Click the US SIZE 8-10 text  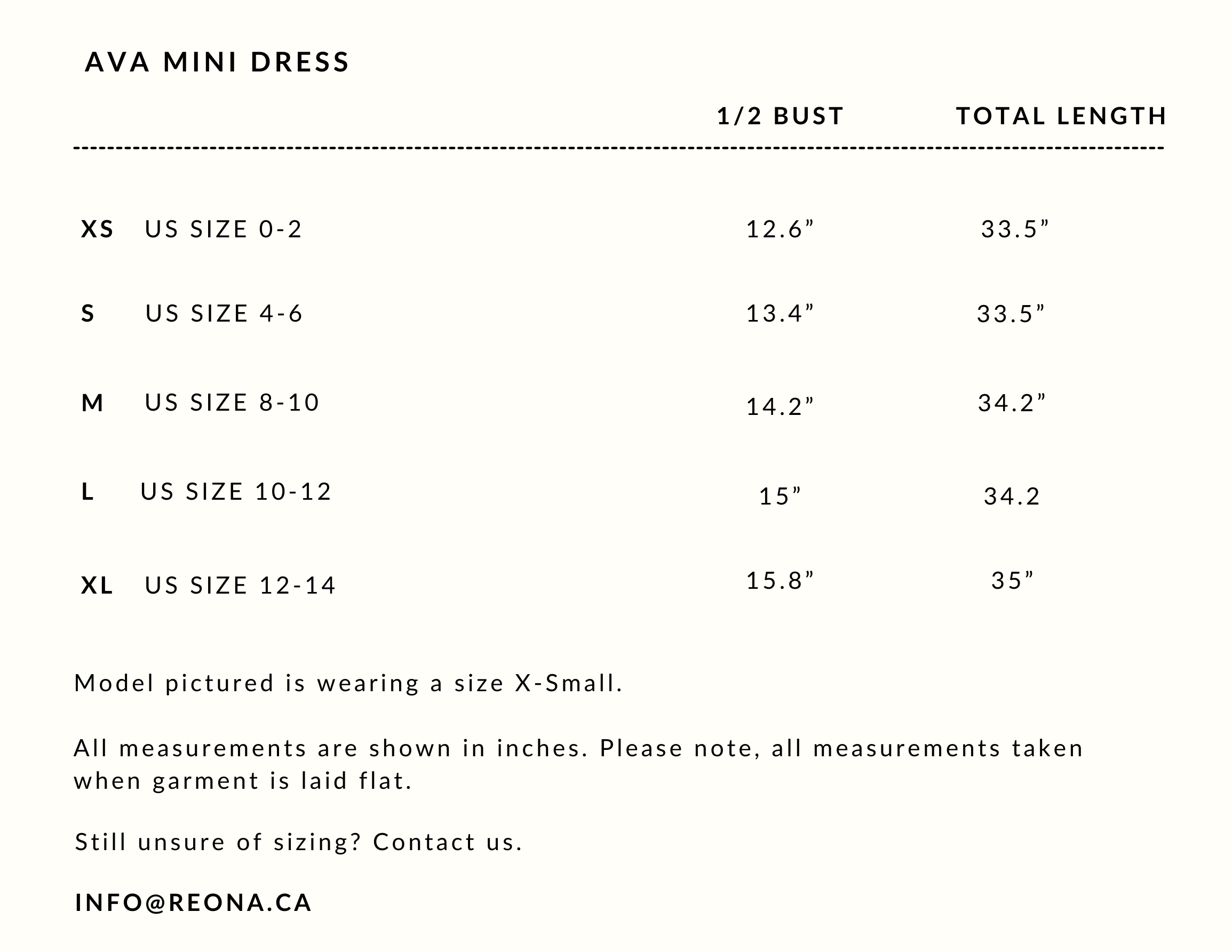(x=232, y=403)
